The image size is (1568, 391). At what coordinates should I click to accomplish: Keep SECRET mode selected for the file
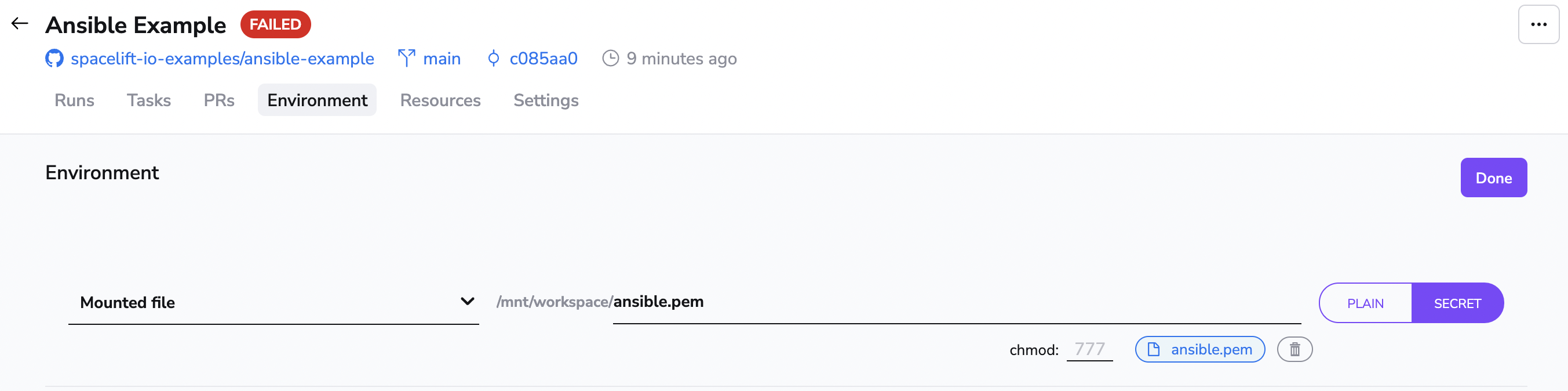pos(1457,303)
